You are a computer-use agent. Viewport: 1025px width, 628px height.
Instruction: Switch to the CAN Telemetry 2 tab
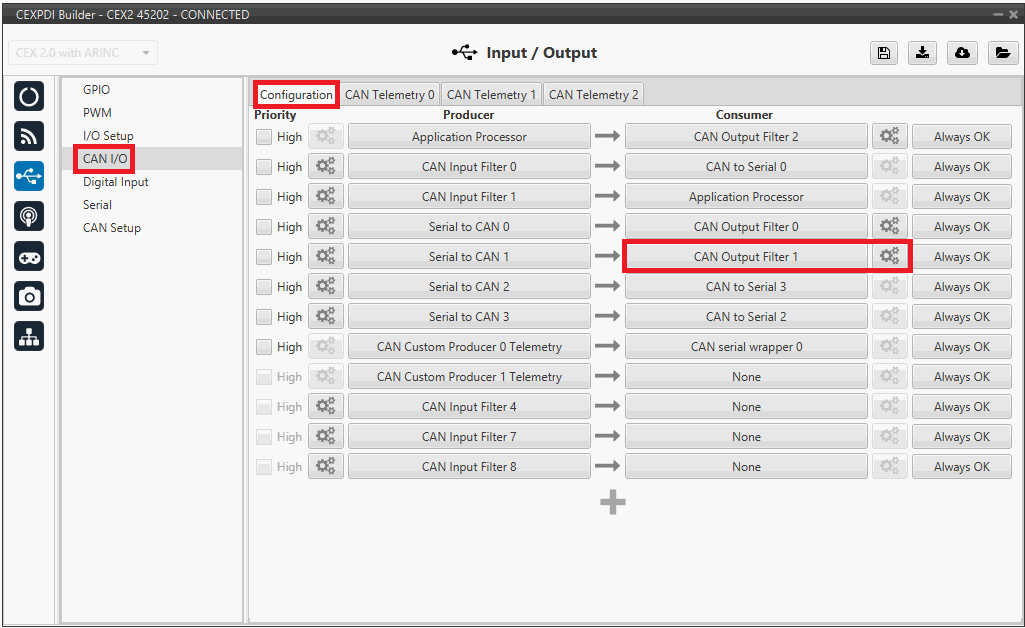tap(593, 95)
